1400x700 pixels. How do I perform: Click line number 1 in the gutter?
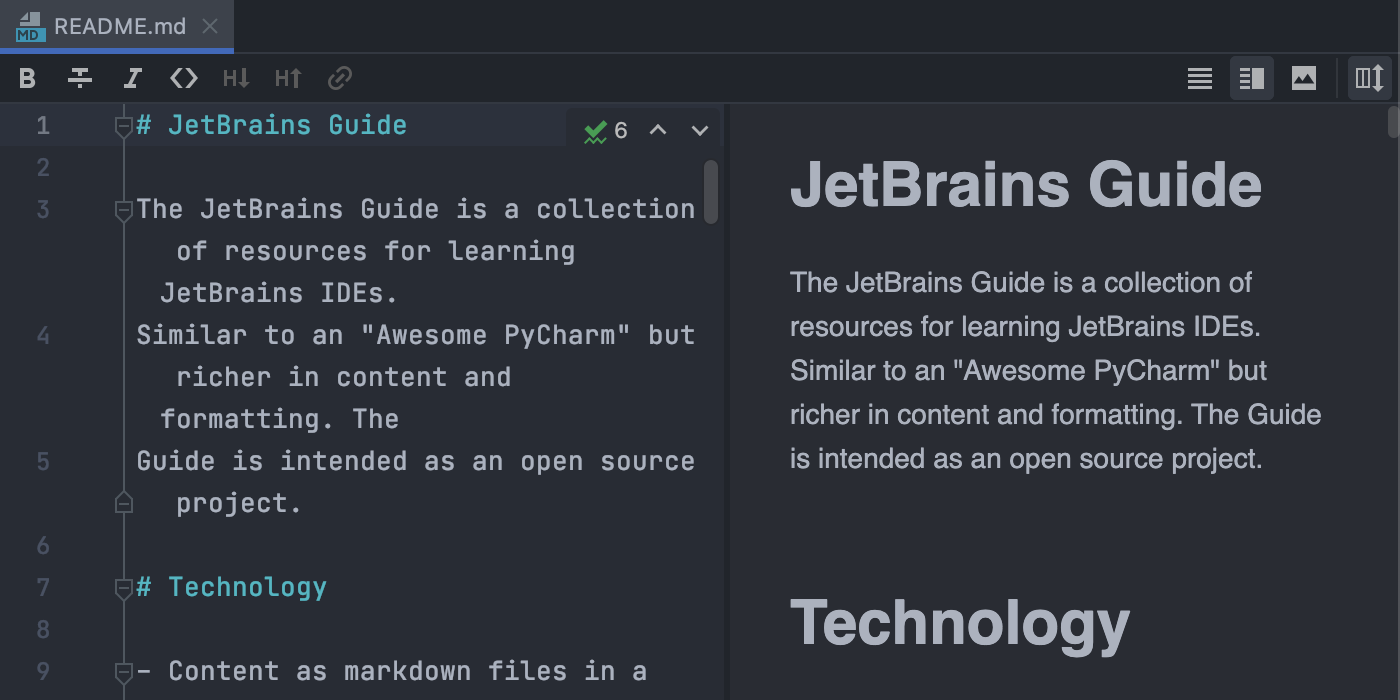tap(42, 125)
